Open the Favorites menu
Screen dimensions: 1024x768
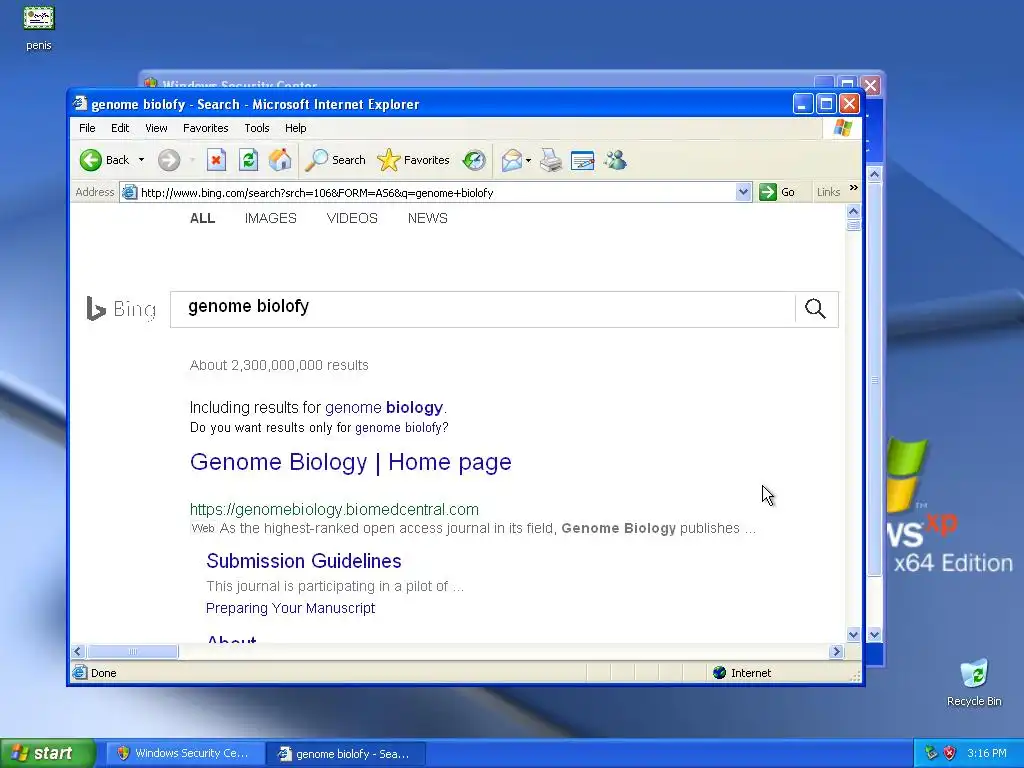pyautogui.click(x=206, y=128)
